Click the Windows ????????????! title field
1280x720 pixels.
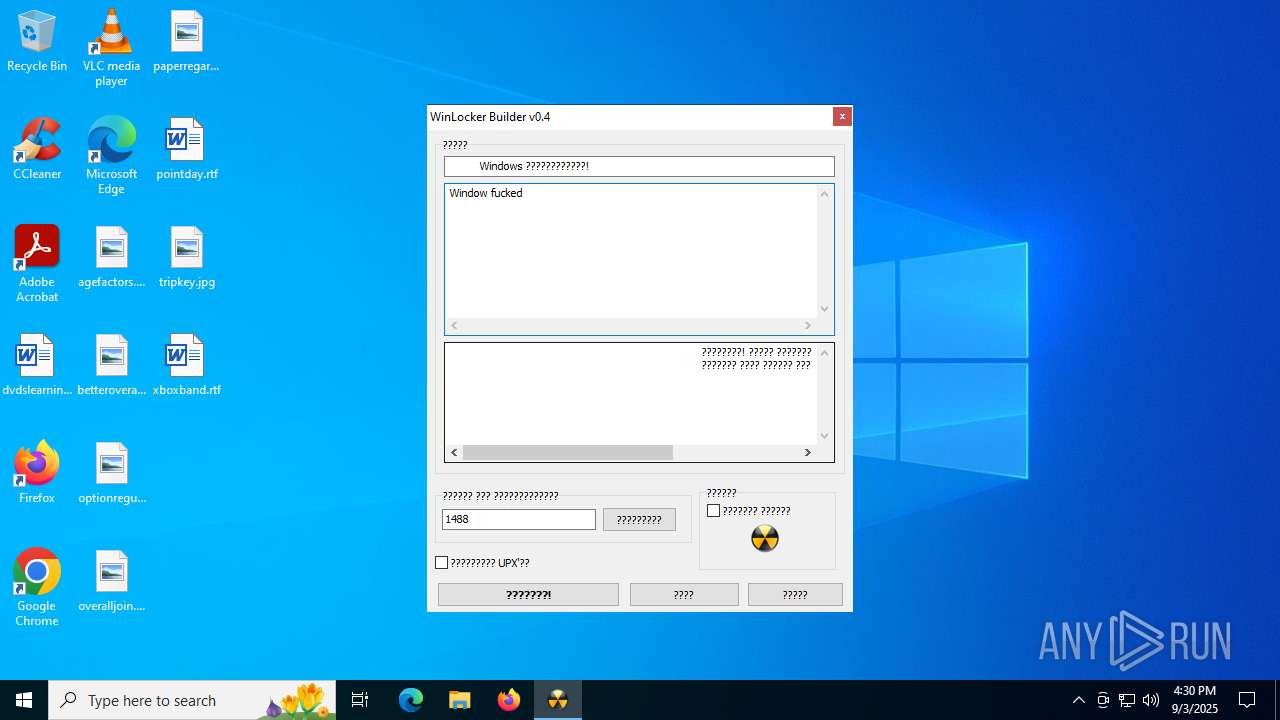click(639, 166)
